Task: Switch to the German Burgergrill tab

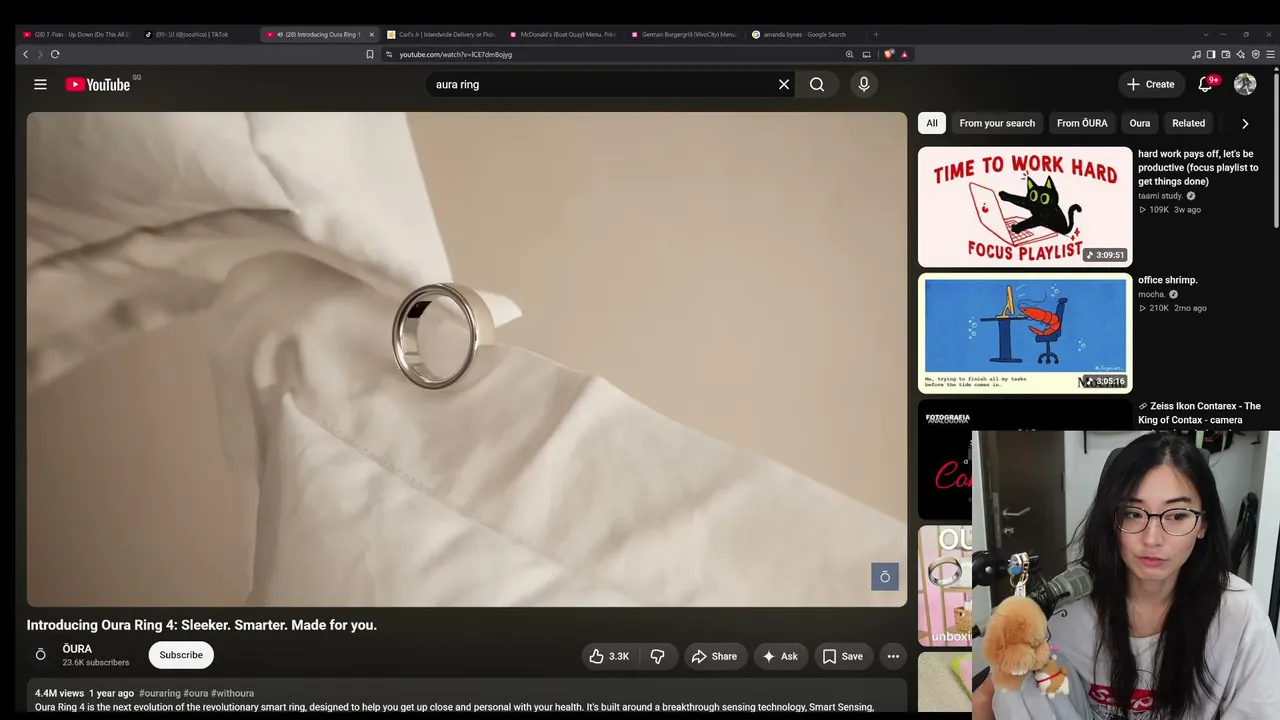Action: (x=684, y=34)
